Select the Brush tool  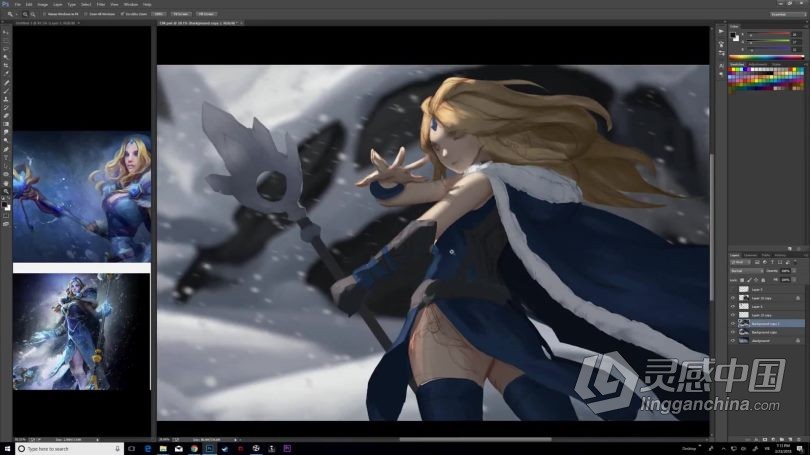click(x=7, y=90)
